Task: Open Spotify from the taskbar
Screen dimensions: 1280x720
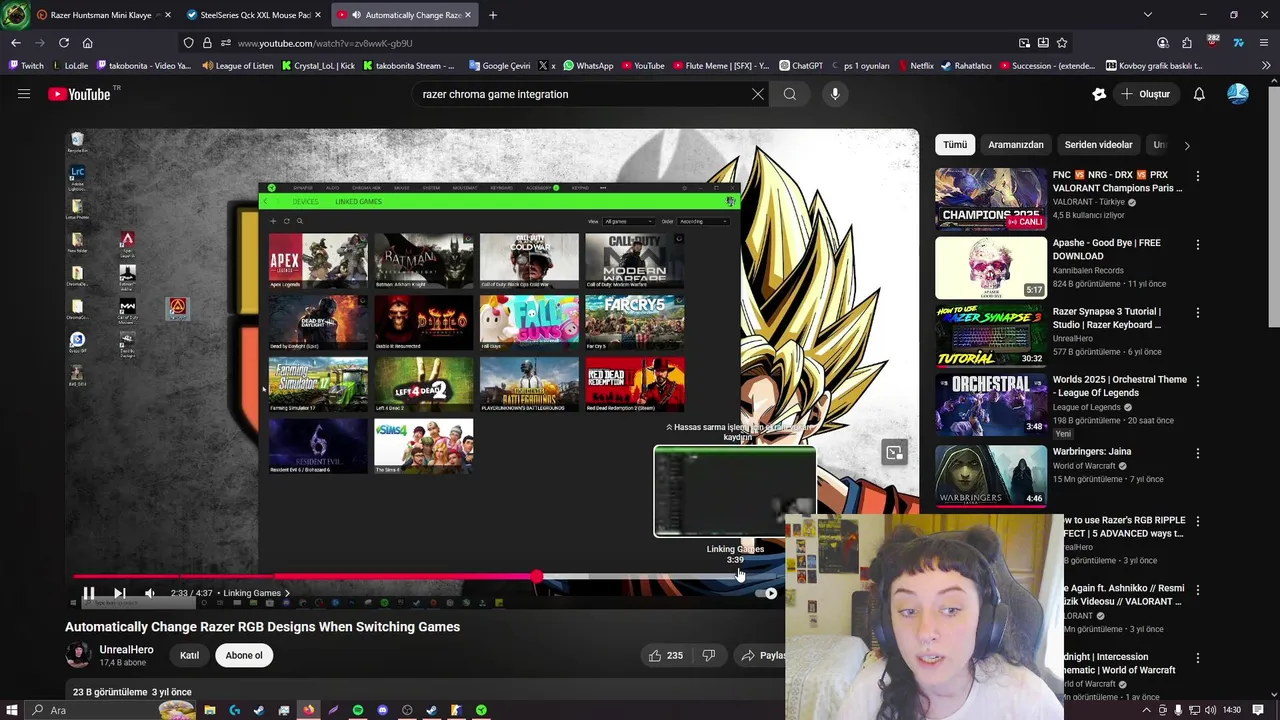Action: pos(358,710)
